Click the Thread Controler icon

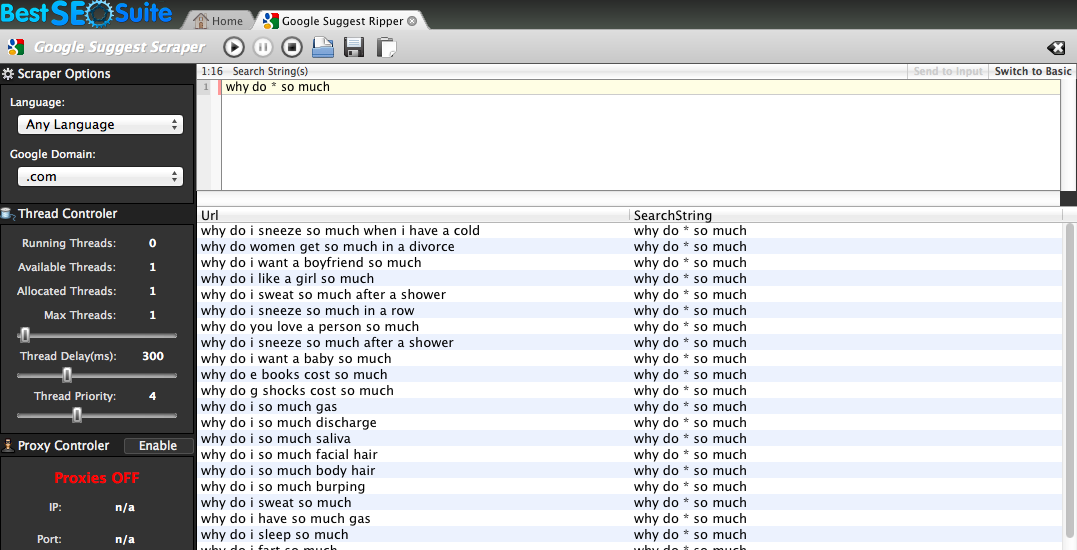[8, 214]
